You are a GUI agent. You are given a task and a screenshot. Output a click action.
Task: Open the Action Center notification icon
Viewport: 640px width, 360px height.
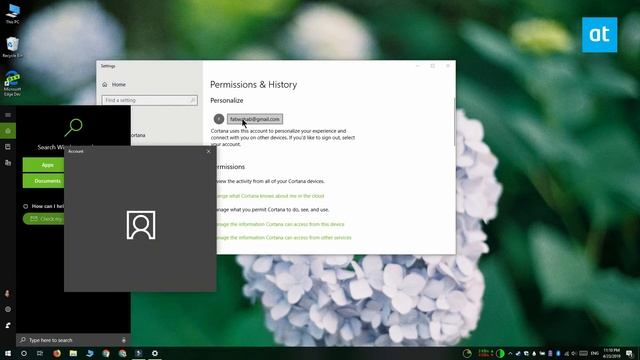(629, 353)
